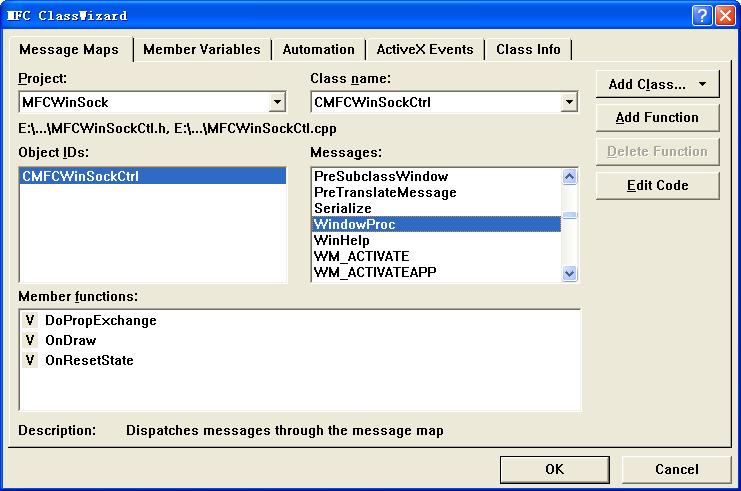Viewport: 741px width, 491px height.
Task: Select DoPropExchange member function
Action: pyautogui.click(x=101, y=320)
